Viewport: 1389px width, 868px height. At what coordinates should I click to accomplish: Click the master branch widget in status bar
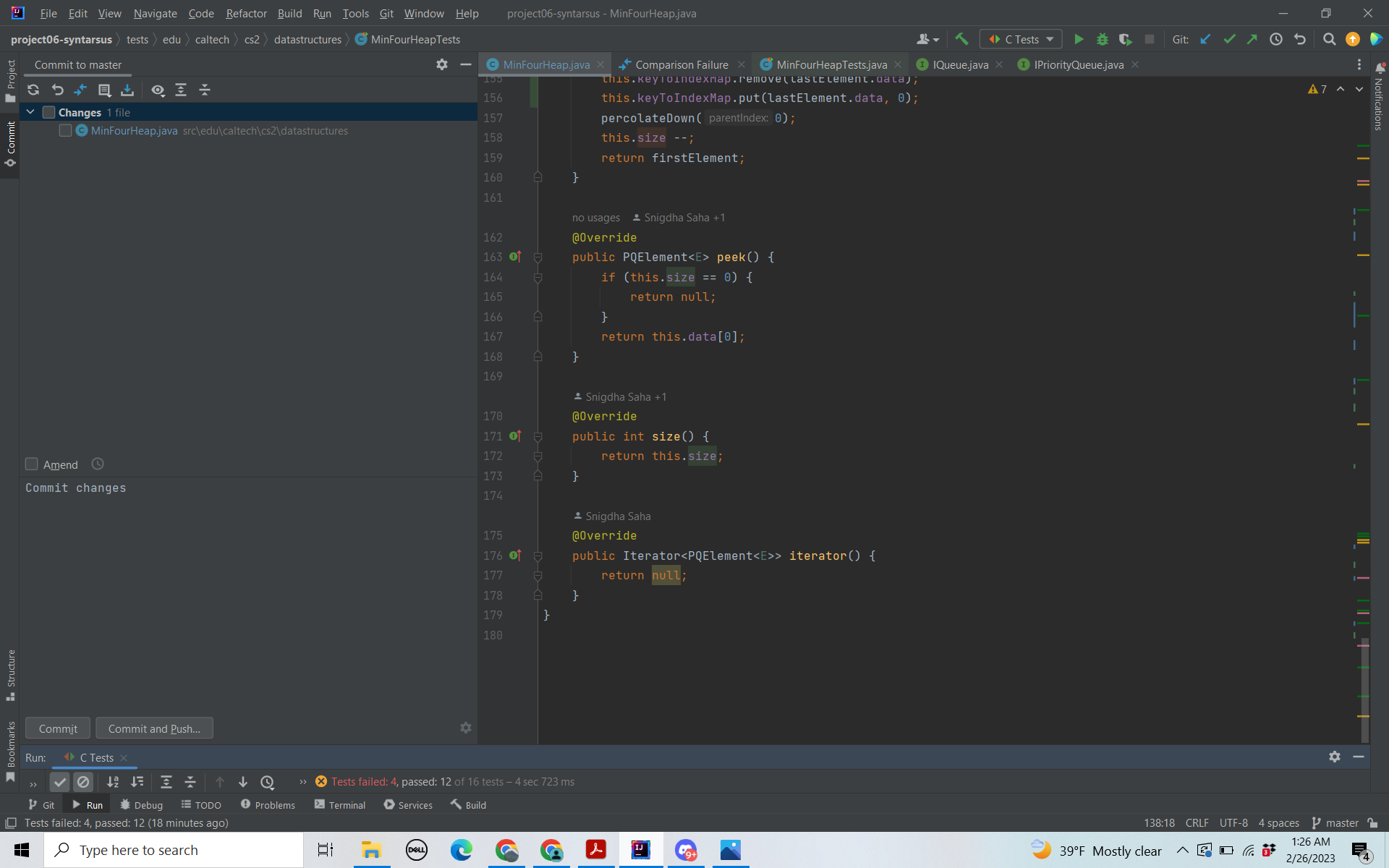pyautogui.click(x=1335, y=823)
